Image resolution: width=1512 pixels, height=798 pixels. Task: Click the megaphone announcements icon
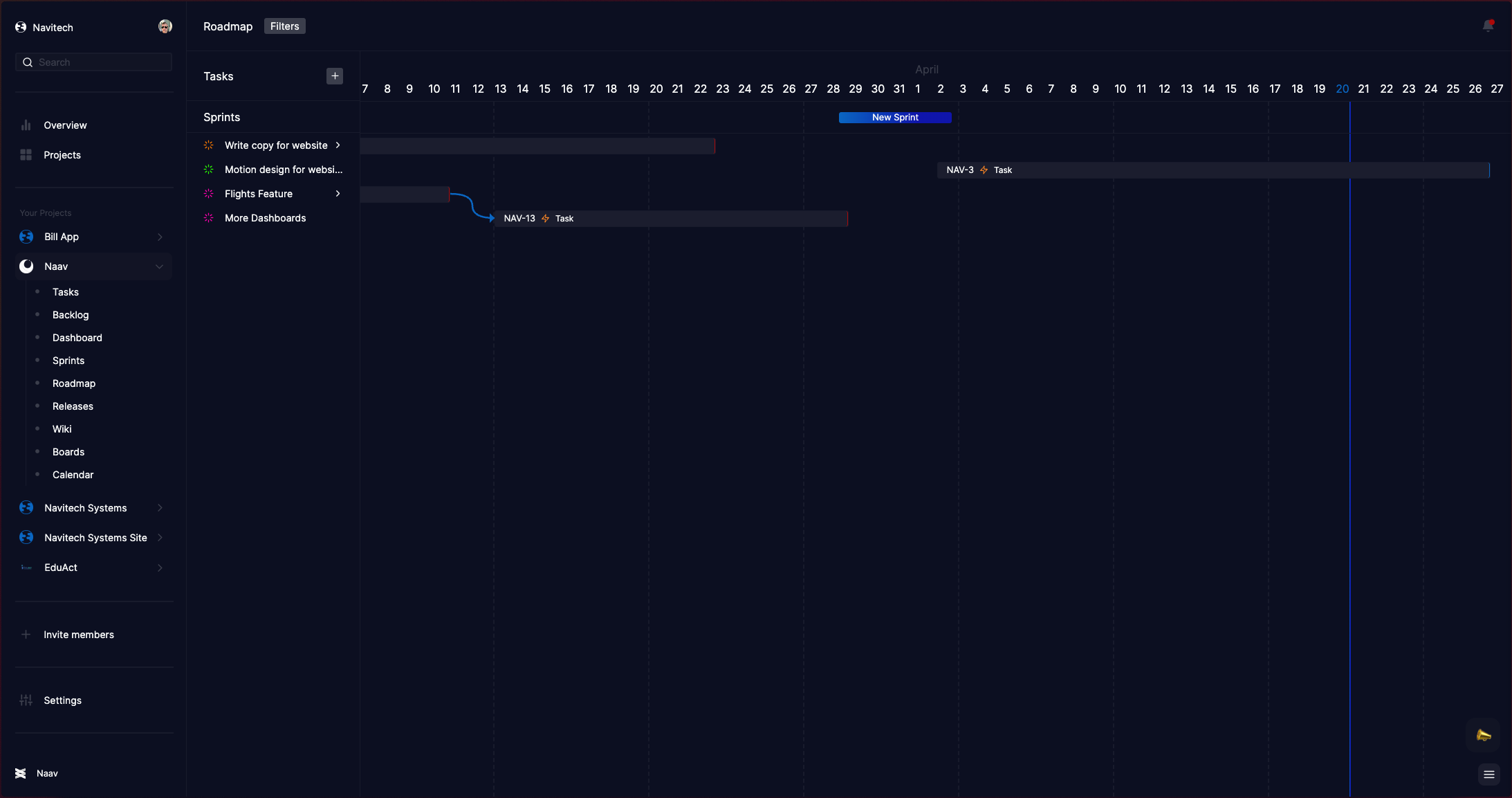[1483, 735]
